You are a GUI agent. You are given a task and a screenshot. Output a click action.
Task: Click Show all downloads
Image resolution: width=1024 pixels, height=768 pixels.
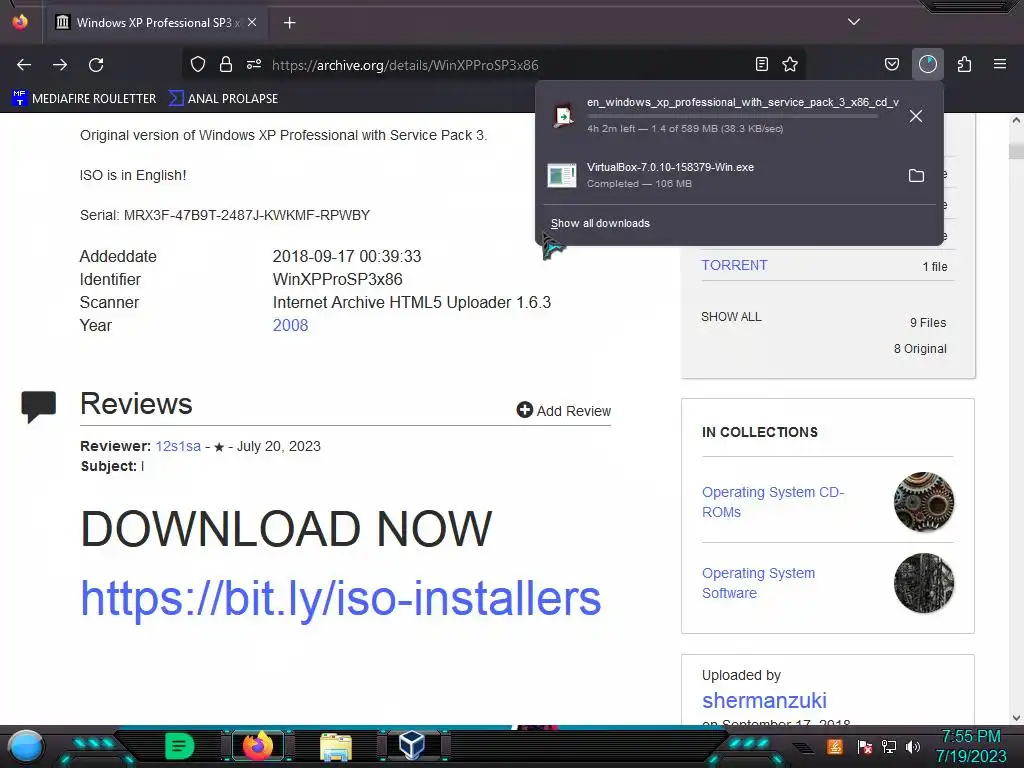pyautogui.click(x=600, y=223)
